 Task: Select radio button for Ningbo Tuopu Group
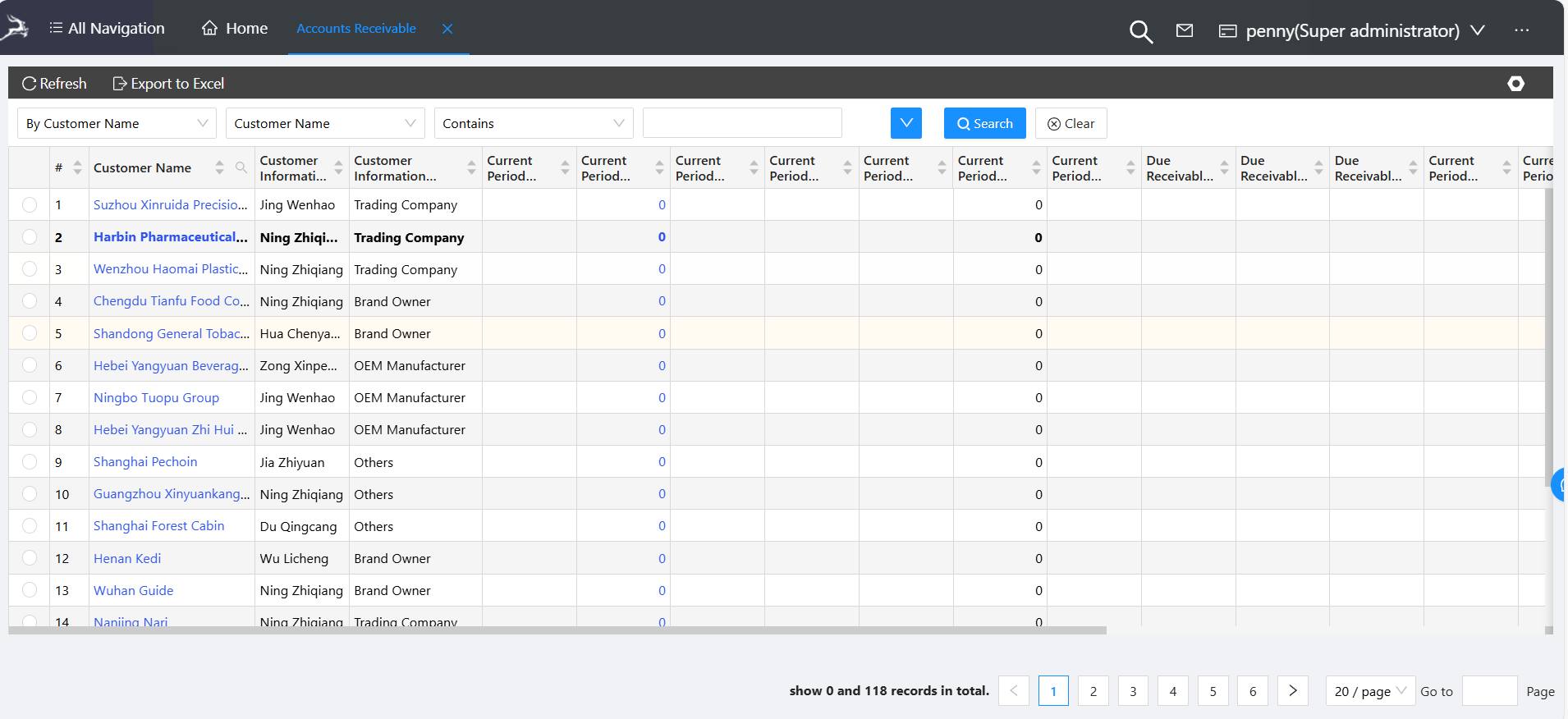(x=30, y=398)
